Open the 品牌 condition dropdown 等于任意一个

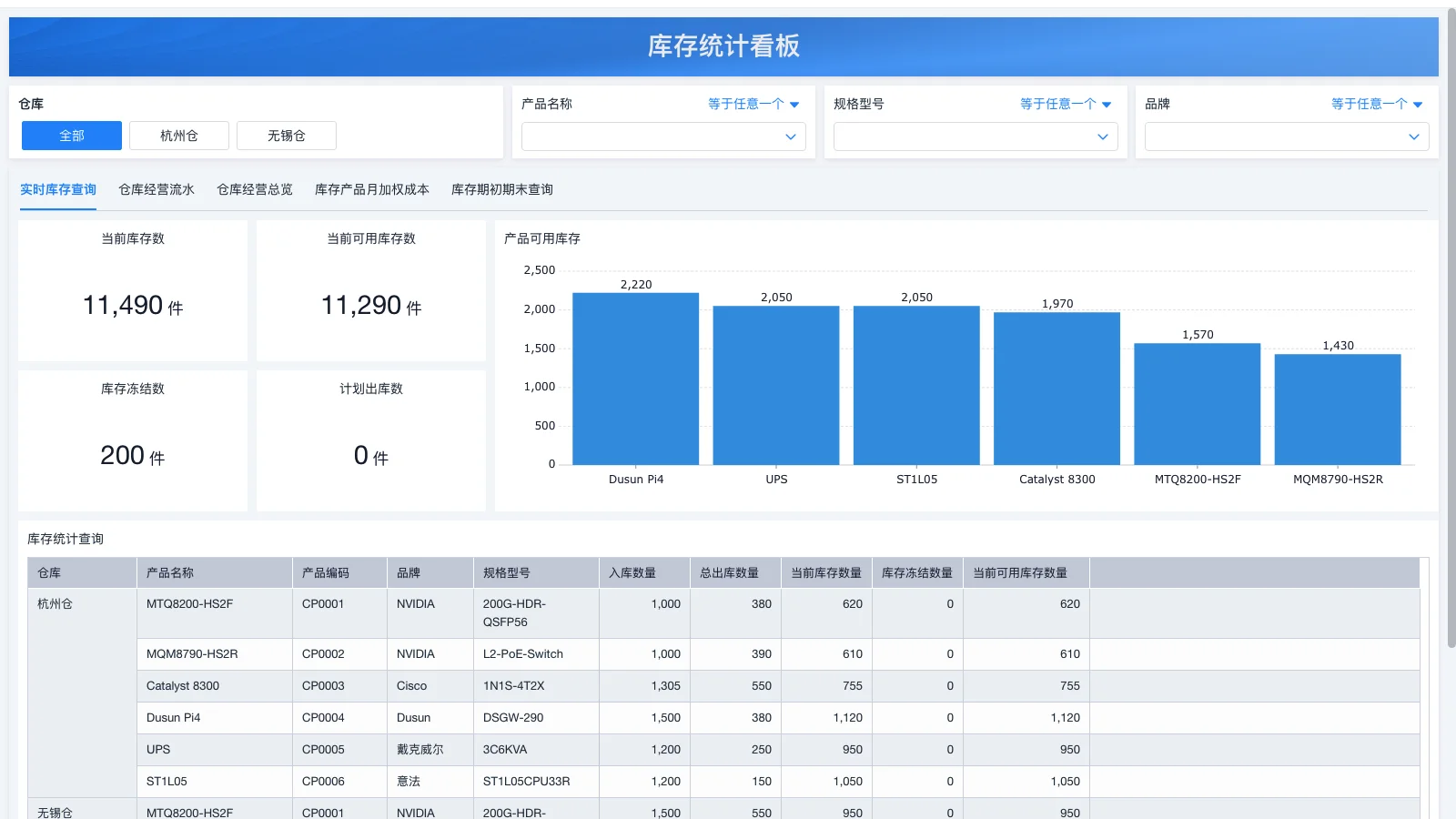click(x=1376, y=104)
